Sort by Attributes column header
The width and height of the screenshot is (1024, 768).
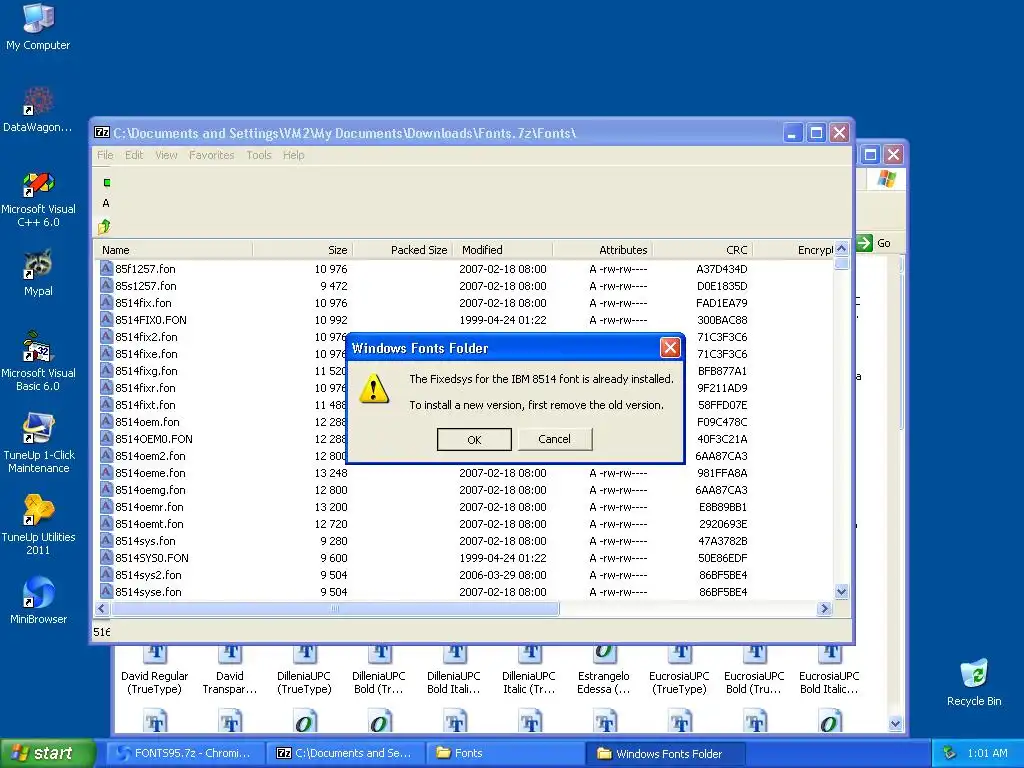tap(603, 249)
